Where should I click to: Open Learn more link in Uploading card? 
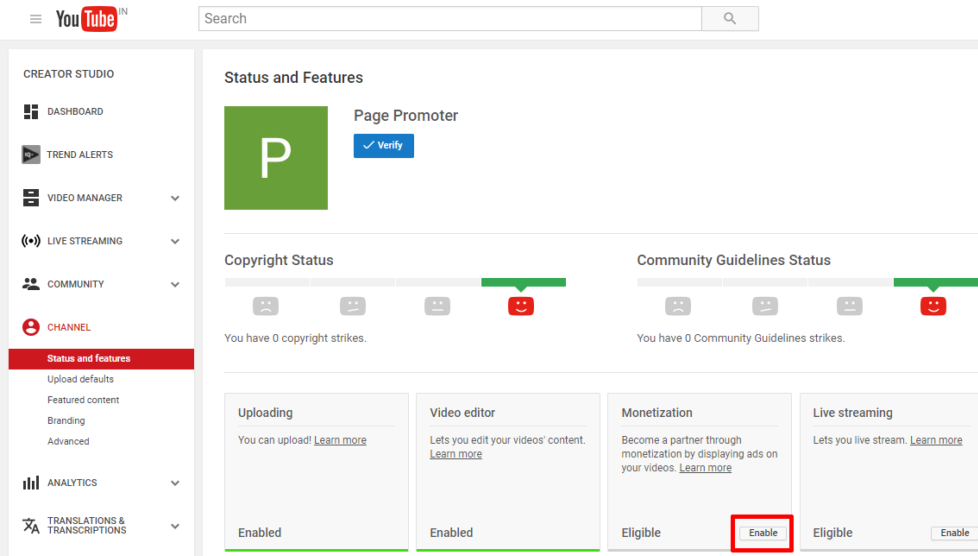pyautogui.click(x=340, y=440)
